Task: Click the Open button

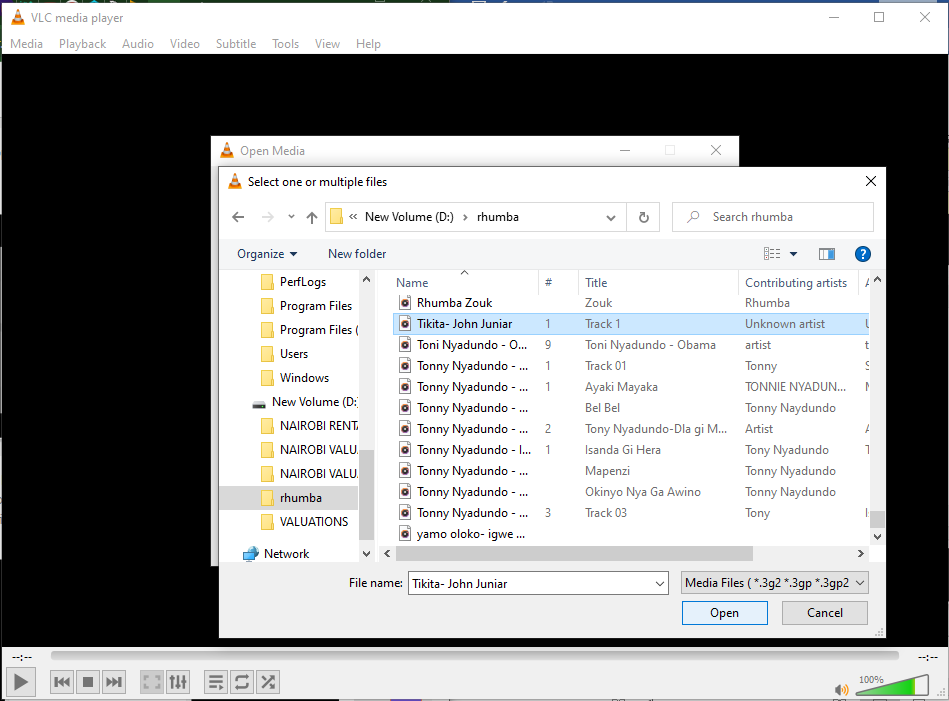Action: (724, 613)
